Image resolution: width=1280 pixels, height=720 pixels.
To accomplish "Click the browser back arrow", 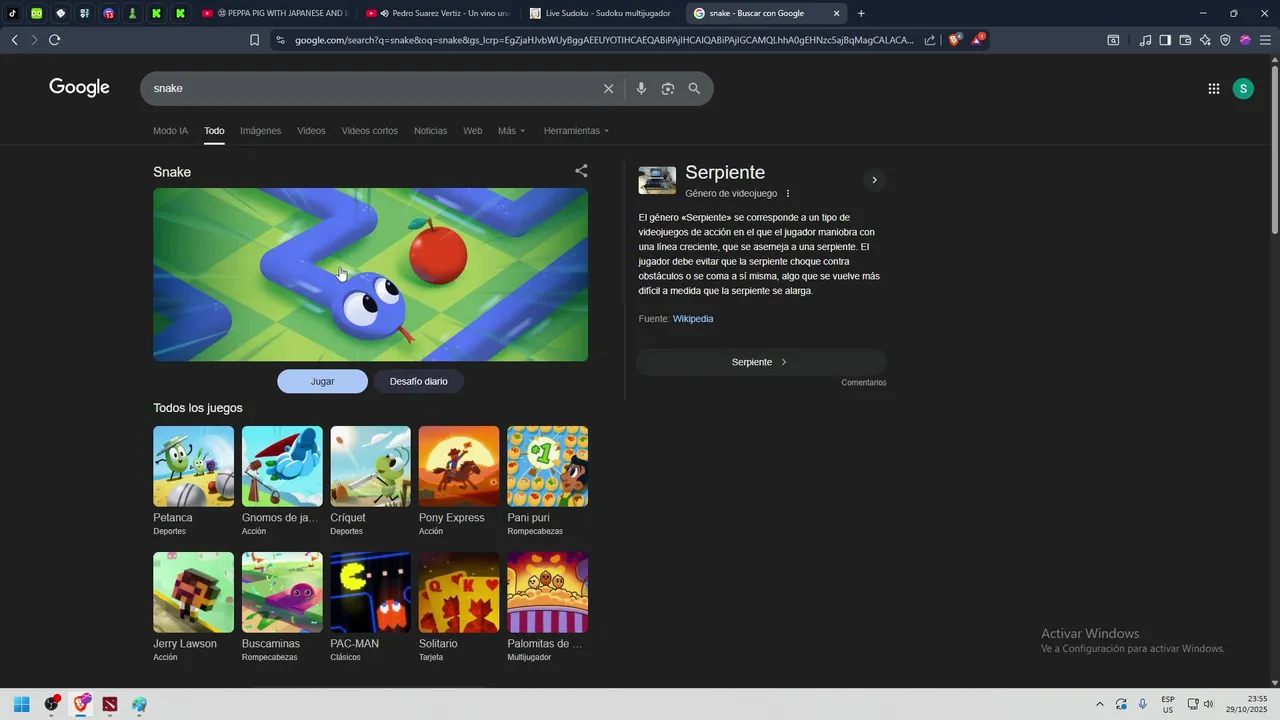I will (x=14, y=40).
